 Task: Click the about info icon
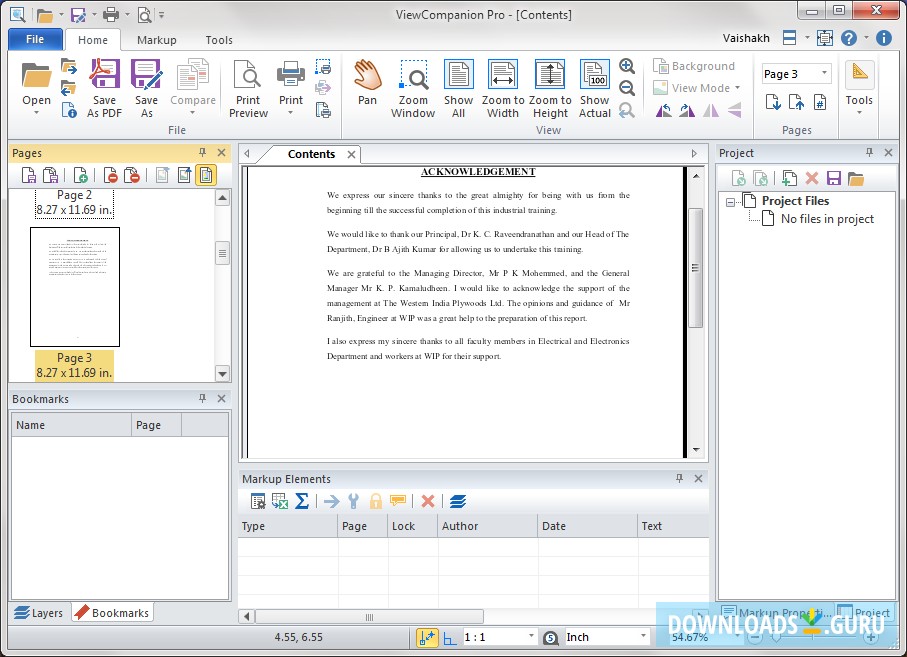pos(883,38)
